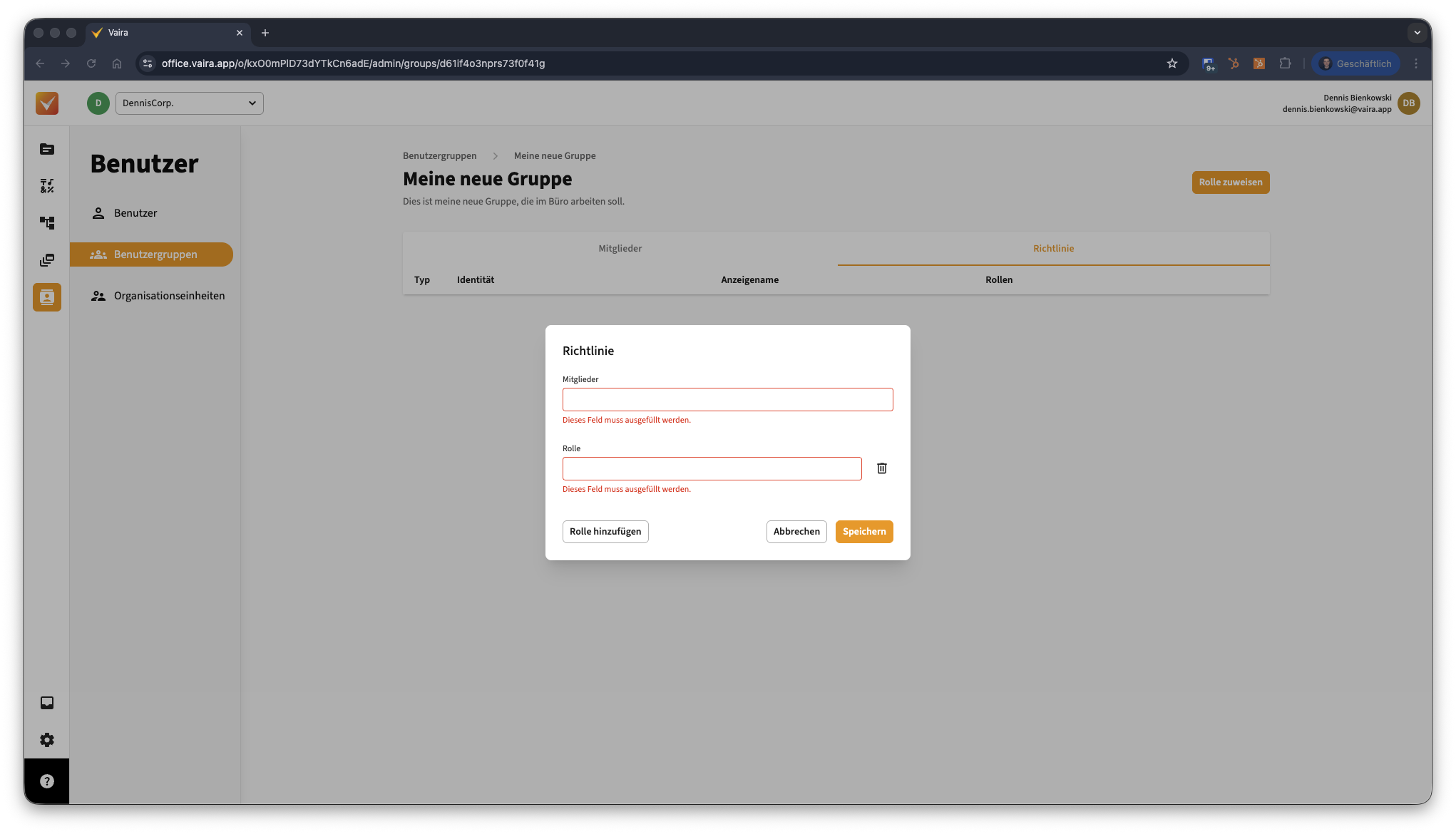
Task: Select Organisationseinheiten in the sidebar menu
Action: coord(169,296)
